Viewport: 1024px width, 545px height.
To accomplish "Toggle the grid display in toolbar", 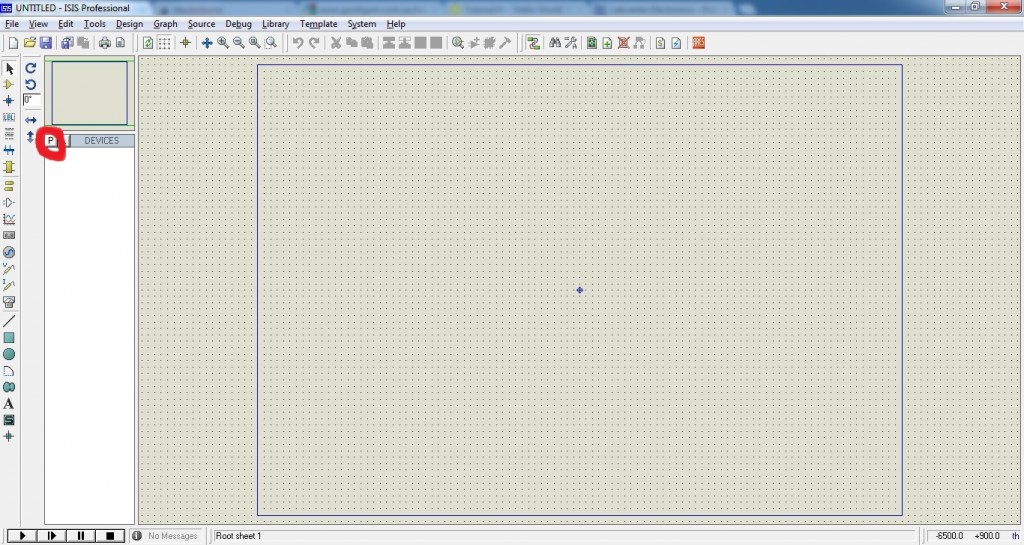I will (x=165, y=43).
